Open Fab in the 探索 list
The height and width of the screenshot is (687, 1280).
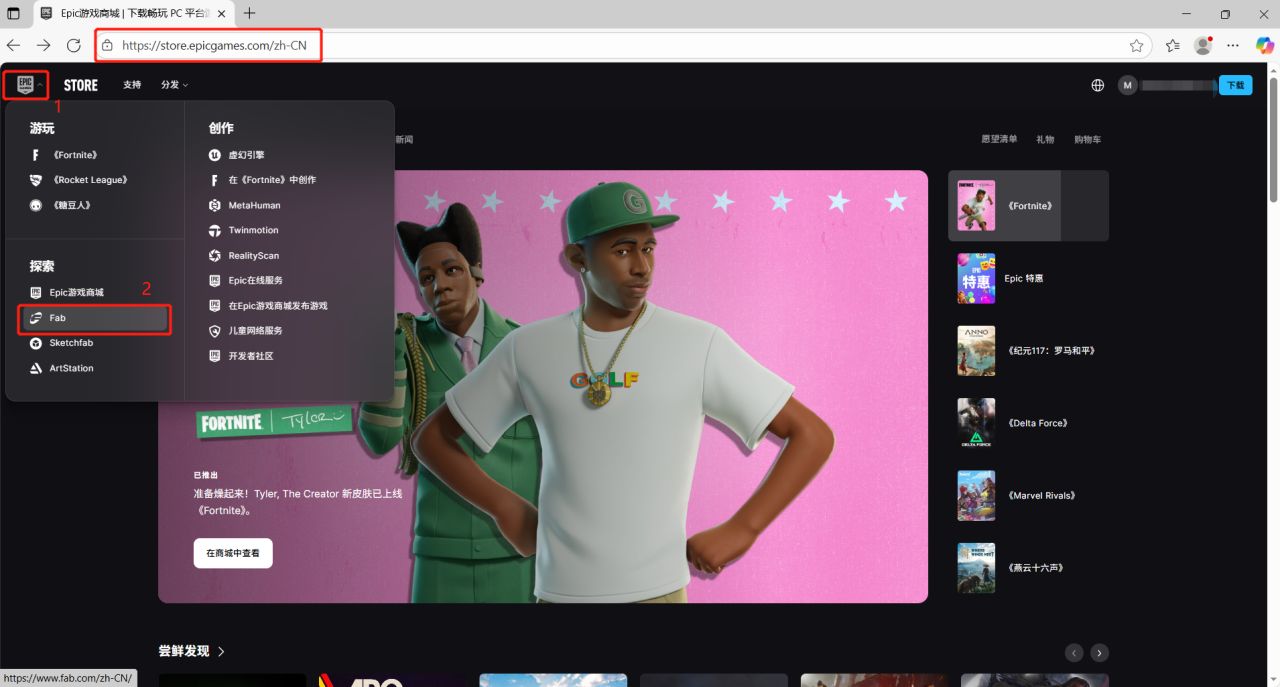(x=96, y=318)
